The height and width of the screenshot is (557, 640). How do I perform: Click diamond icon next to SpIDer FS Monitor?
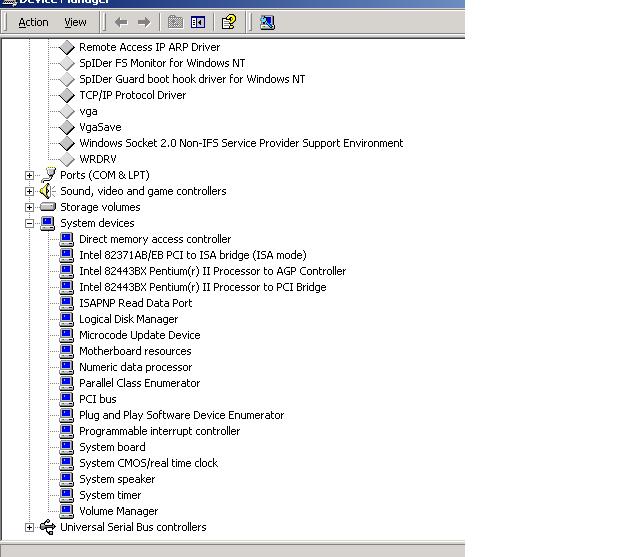click(67, 63)
